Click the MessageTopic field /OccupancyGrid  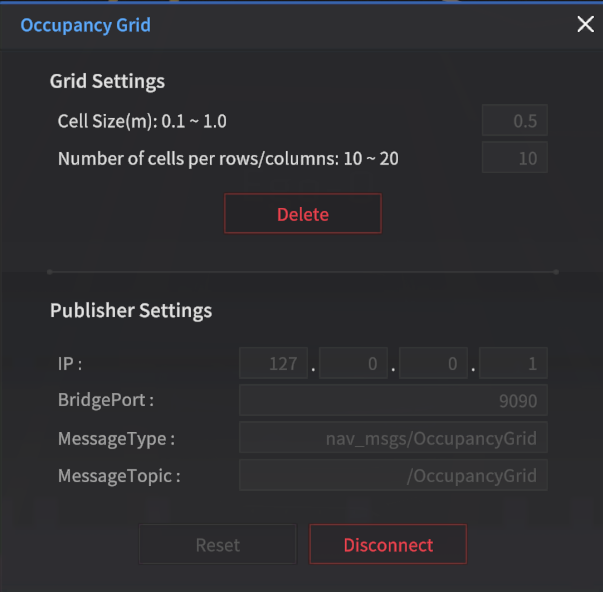tap(393, 475)
